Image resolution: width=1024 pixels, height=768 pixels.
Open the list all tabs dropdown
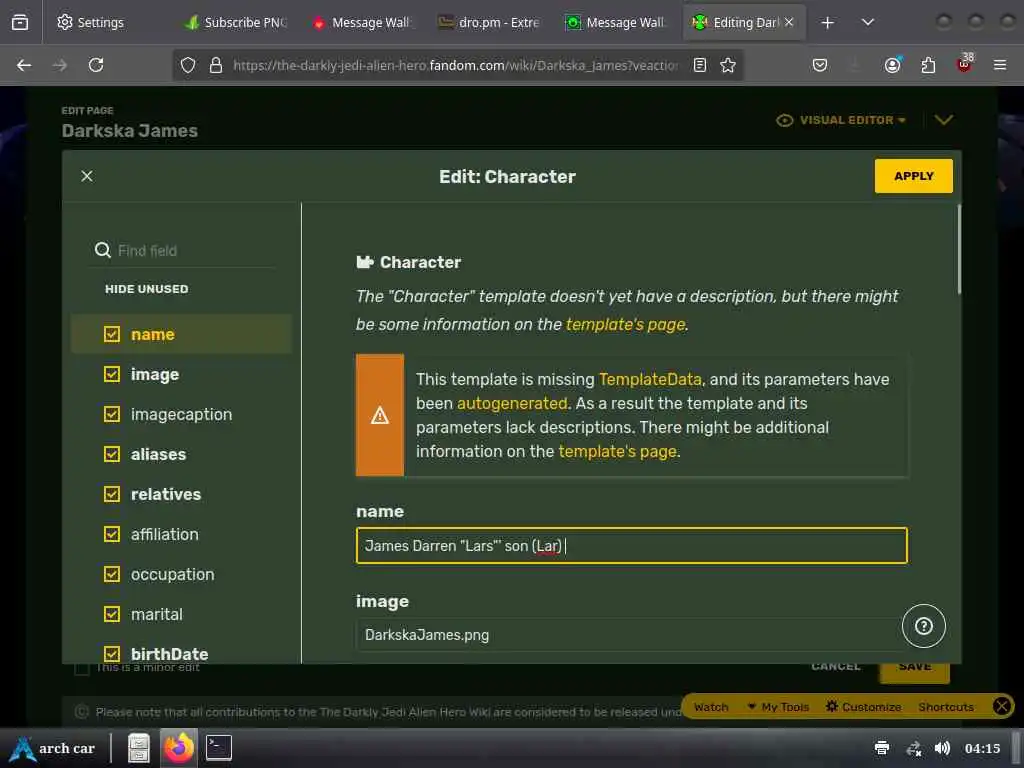coord(867,22)
